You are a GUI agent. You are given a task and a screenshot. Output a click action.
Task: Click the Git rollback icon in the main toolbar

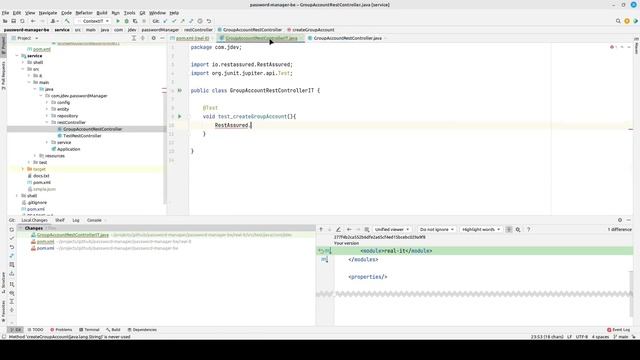pos(209,21)
